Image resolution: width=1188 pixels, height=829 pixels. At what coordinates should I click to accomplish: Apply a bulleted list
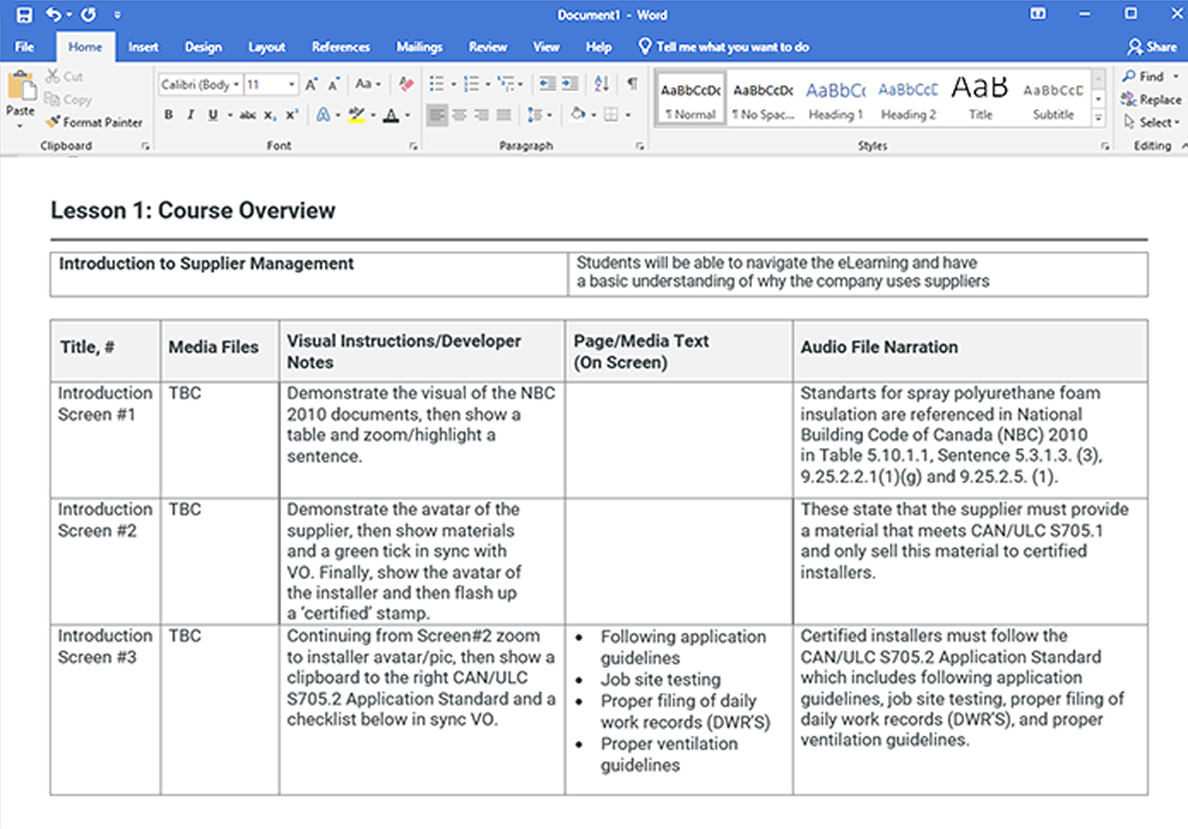pos(437,84)
